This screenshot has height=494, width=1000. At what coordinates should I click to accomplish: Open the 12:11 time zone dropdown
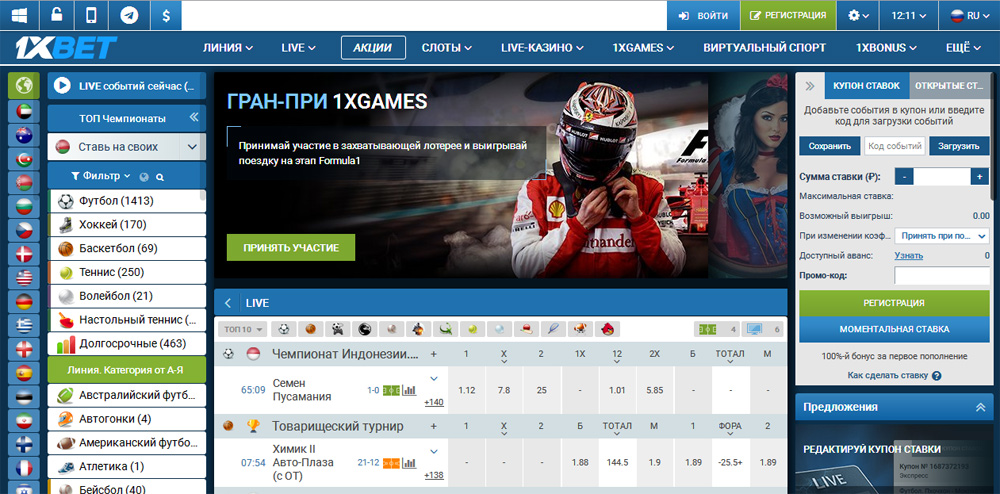tap(909, 15)
